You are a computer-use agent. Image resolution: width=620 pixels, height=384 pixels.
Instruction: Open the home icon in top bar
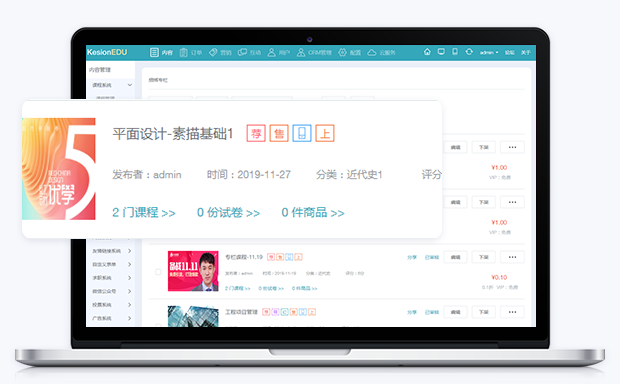427,52
